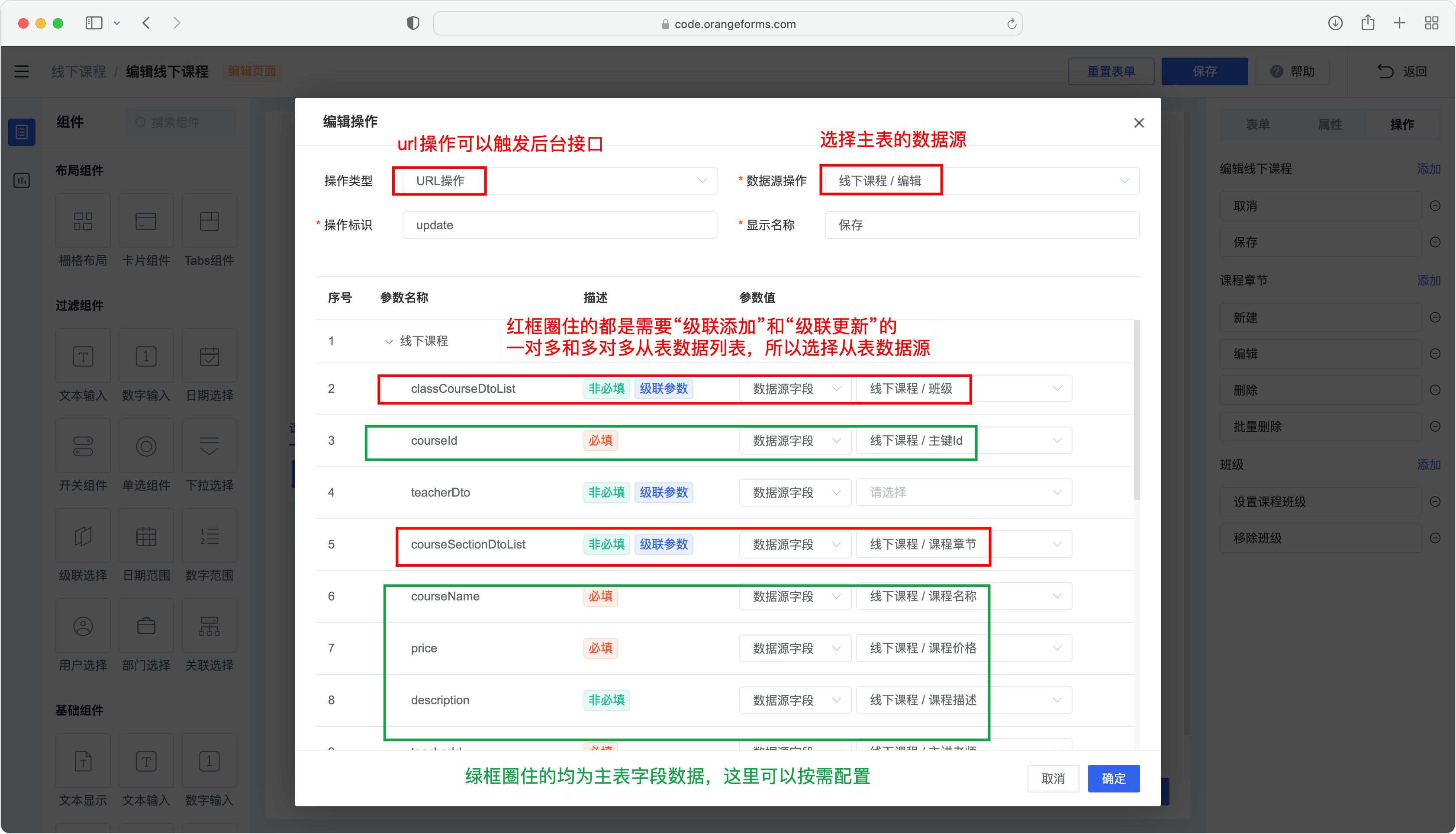The width and height of the screenshot is (1456, 834).
Task: Select the 下拉选择 component icon
Action: tap(209, 446)
